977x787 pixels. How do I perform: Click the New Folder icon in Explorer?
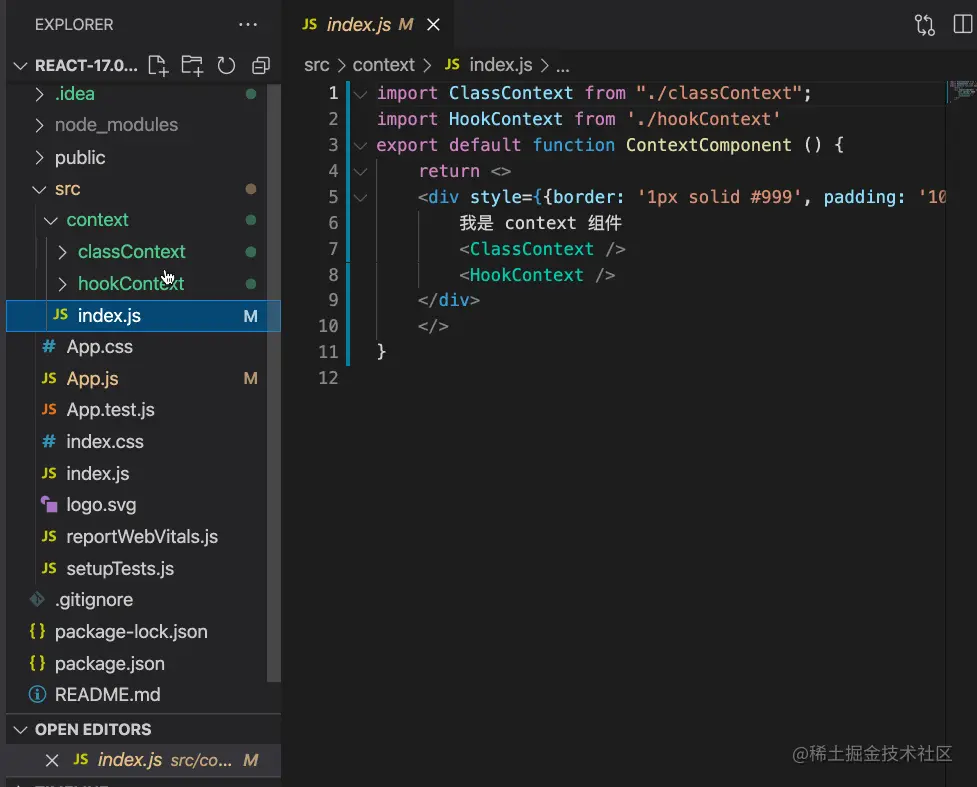tap(192, 65)
